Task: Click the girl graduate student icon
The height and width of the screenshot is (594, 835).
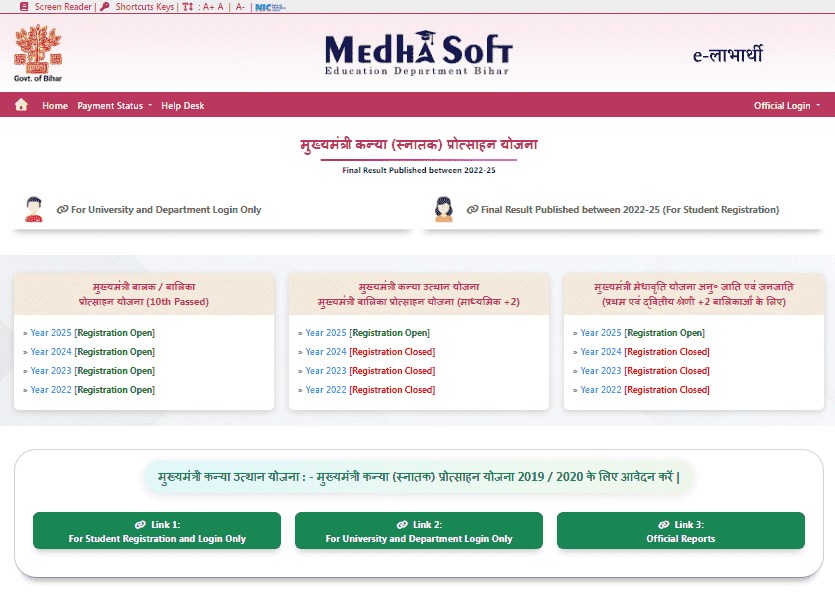Action: pos(443,209)
